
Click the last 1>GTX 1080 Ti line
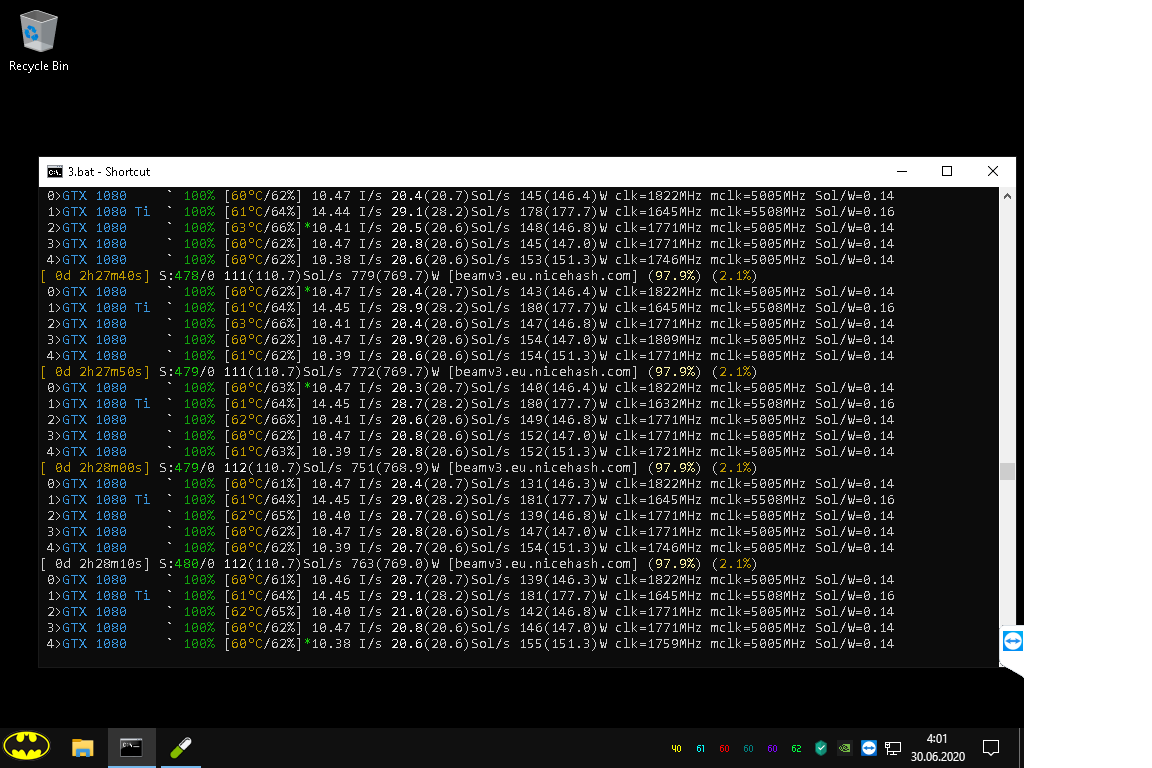470,596
